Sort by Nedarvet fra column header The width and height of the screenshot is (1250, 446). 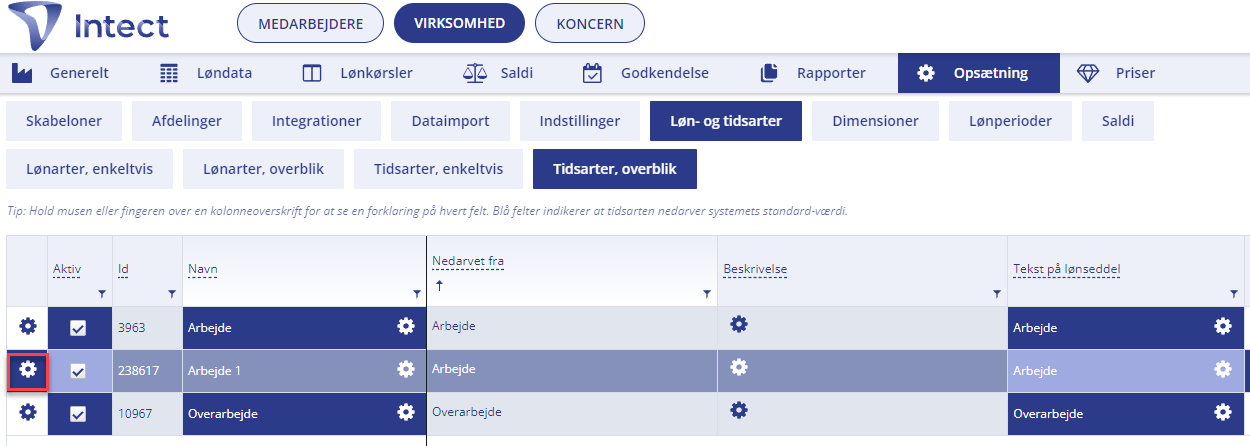coord(468,262)
